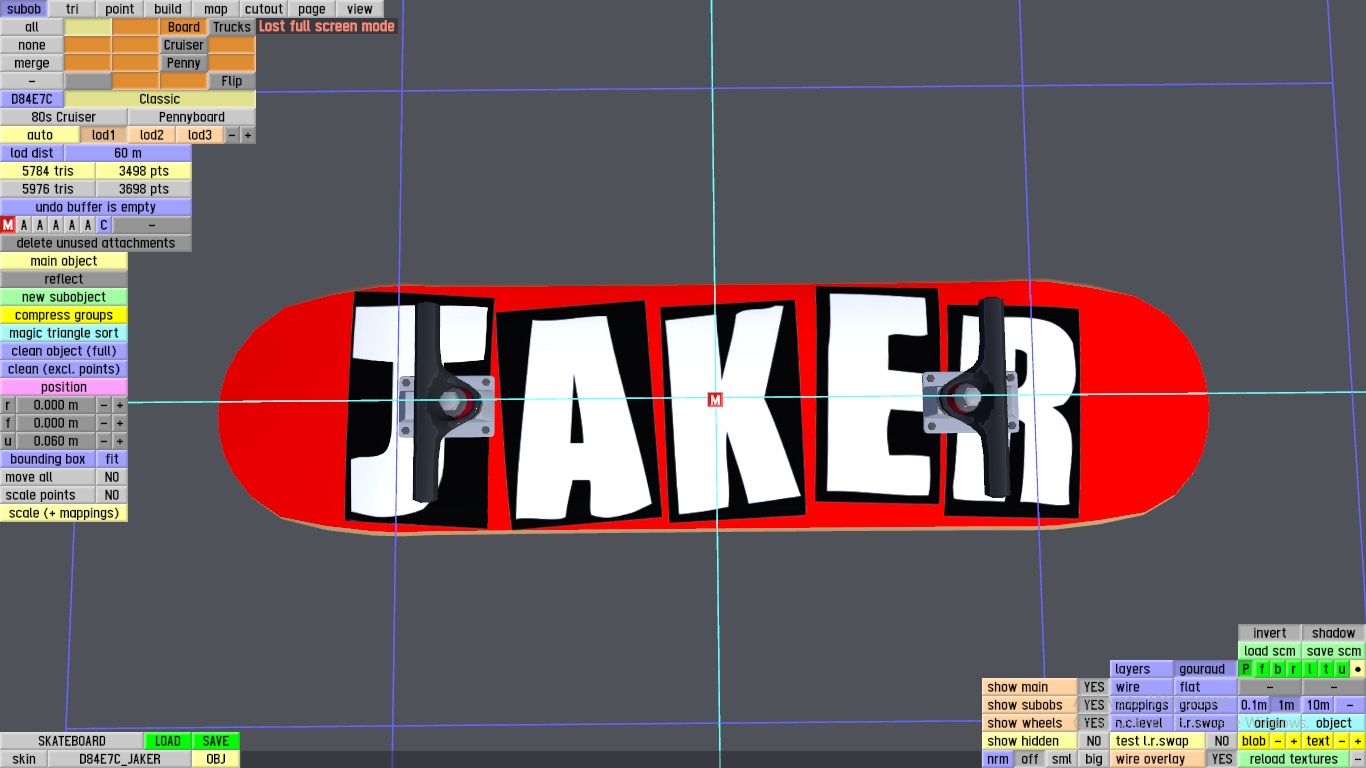Toggle show subobs YES
The image size is (1366, 768).
[1095, 705]
